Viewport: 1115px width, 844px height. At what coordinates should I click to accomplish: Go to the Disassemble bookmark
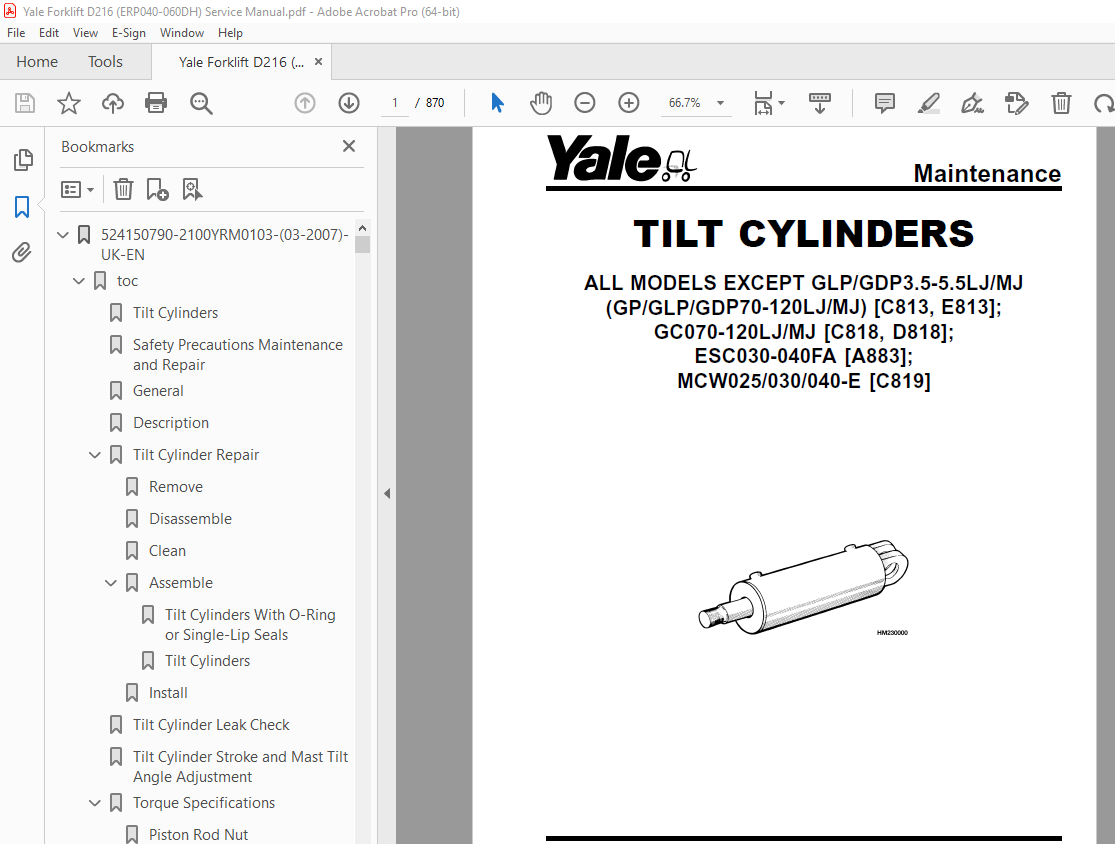tap(190, 519)
